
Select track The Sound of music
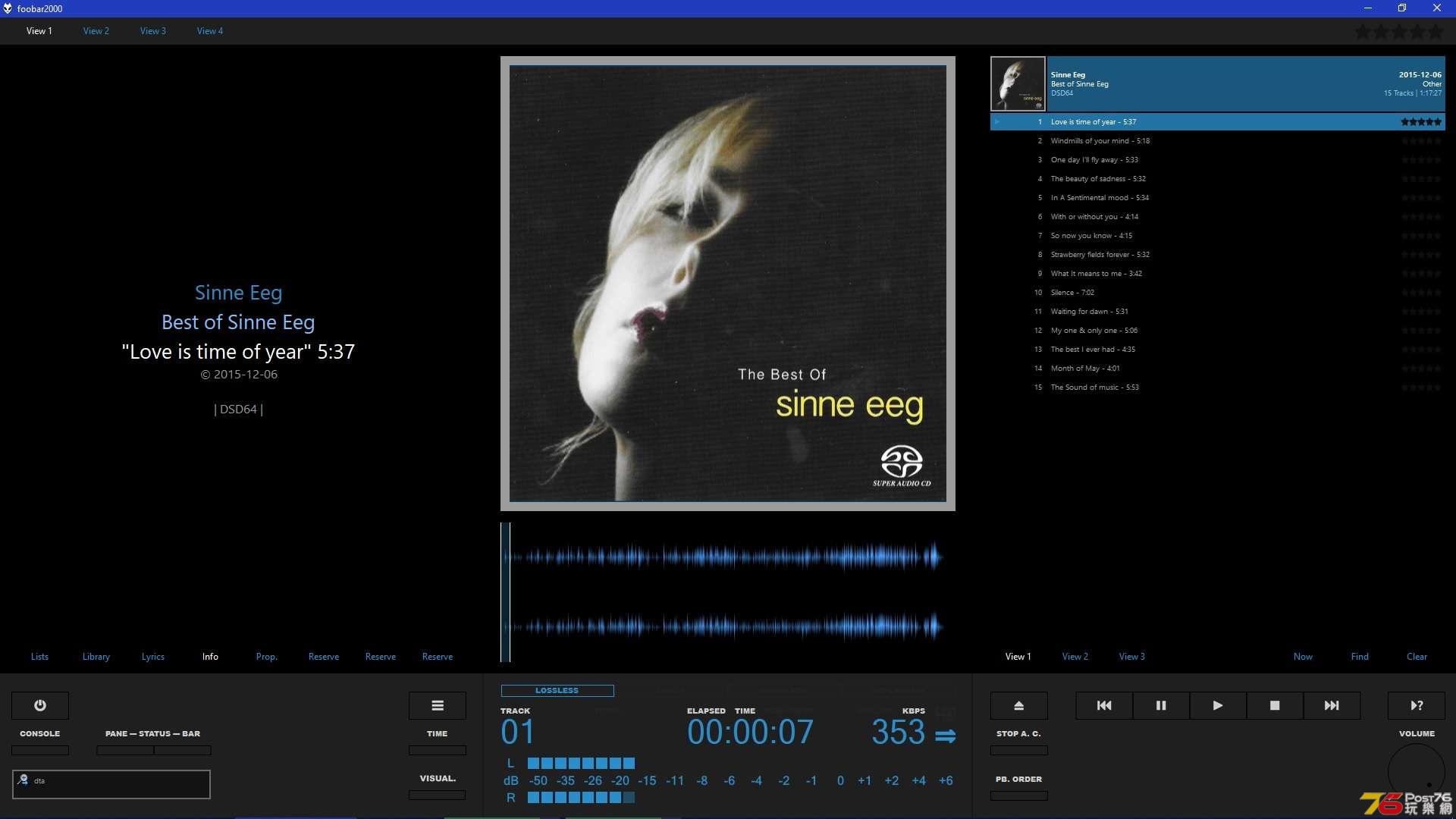(x=1218, y=387)
